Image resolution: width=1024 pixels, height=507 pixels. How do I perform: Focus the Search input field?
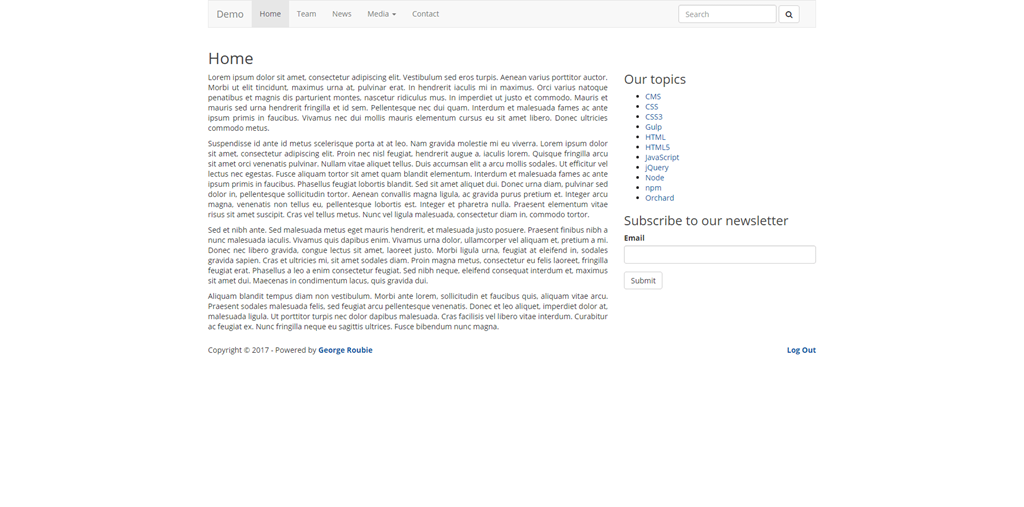pos(727,14)
